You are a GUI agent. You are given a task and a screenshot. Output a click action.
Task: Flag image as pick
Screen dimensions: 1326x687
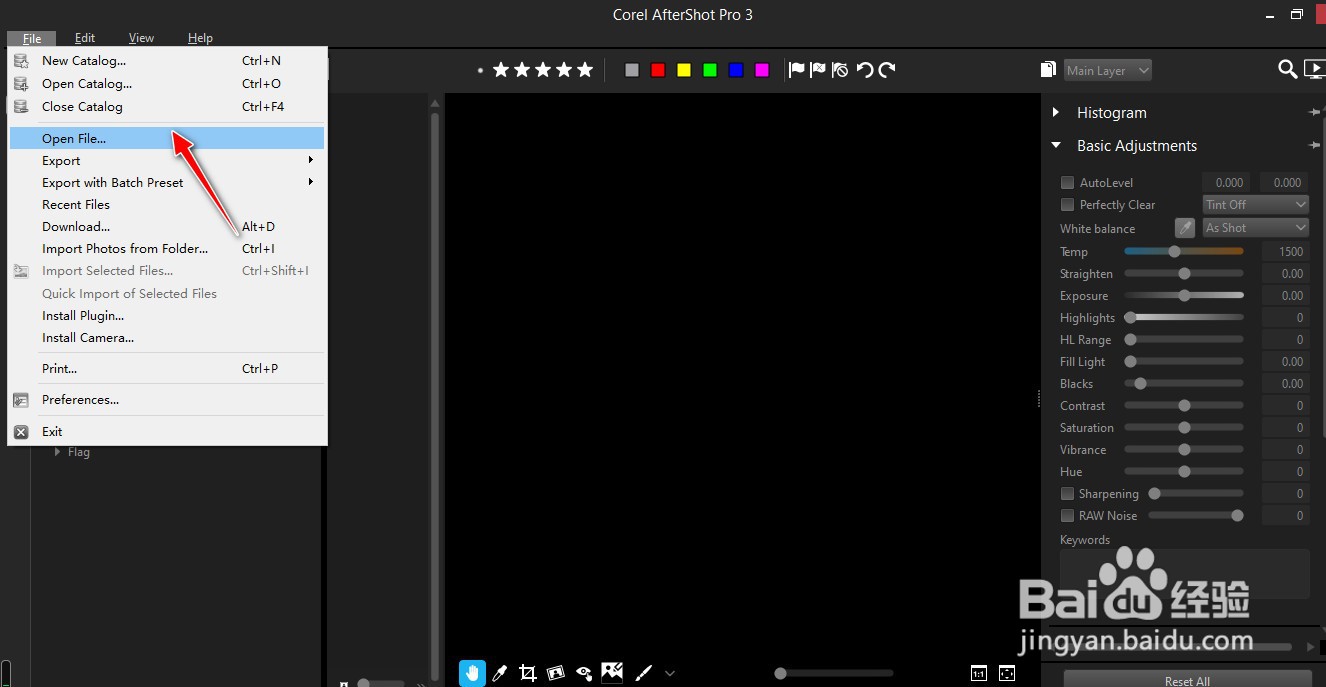(x=797, y=70)
